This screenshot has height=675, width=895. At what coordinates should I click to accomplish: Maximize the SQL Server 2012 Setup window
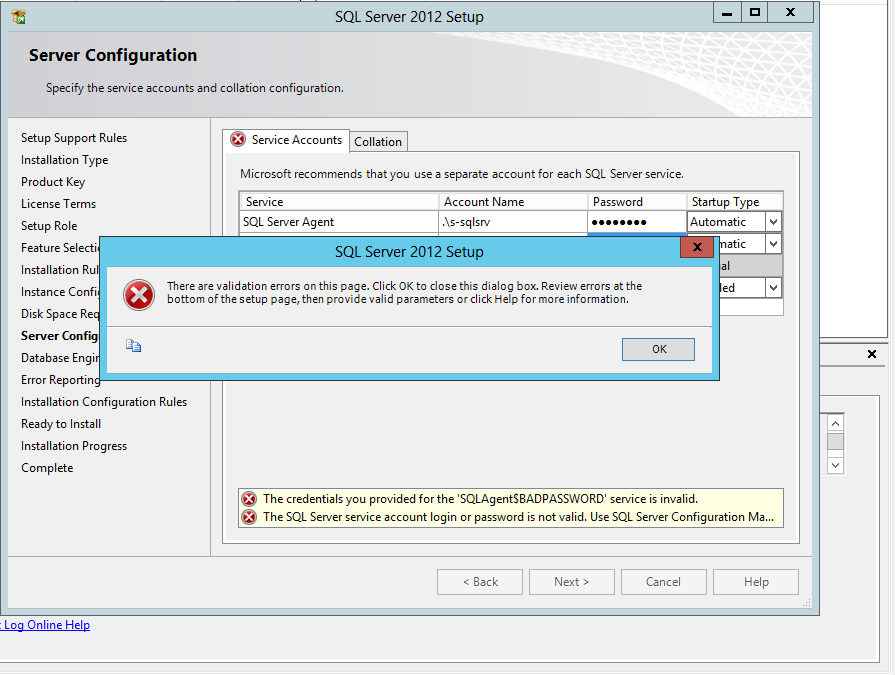pos(755,13)
